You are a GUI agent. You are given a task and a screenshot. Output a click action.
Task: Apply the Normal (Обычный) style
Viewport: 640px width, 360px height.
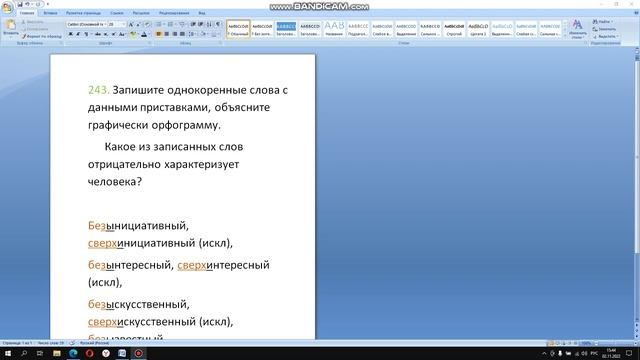pyautogui.click(x=238, y=29)
